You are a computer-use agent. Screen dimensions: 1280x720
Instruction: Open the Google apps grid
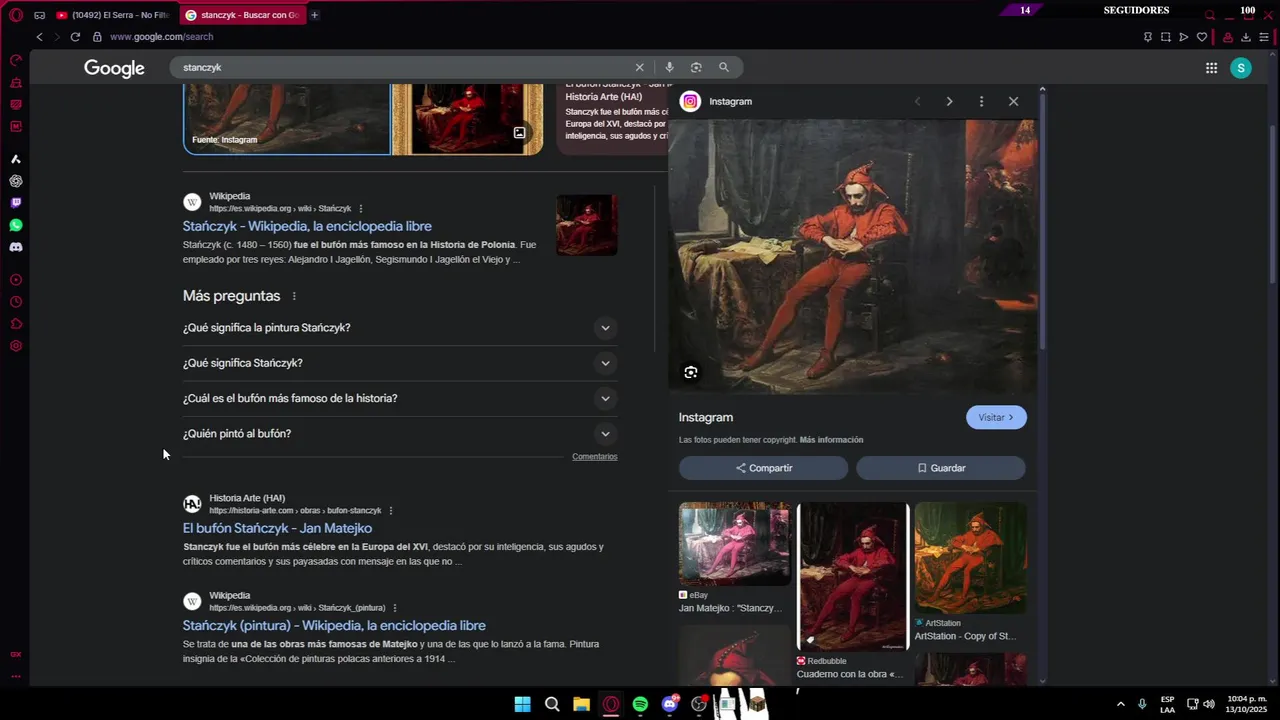(1211, 68)
